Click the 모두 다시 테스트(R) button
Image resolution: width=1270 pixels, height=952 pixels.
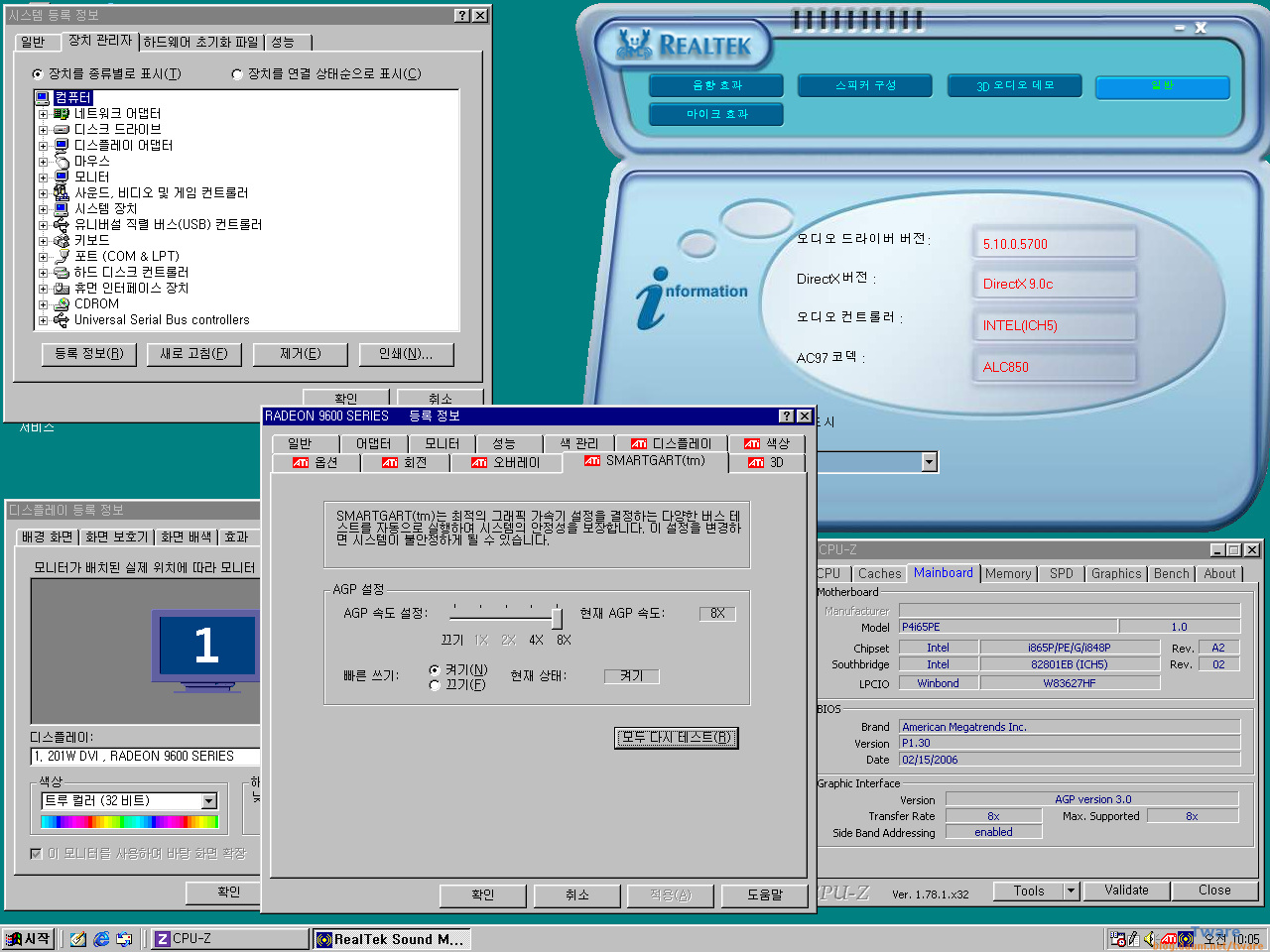tap(677, 737)
